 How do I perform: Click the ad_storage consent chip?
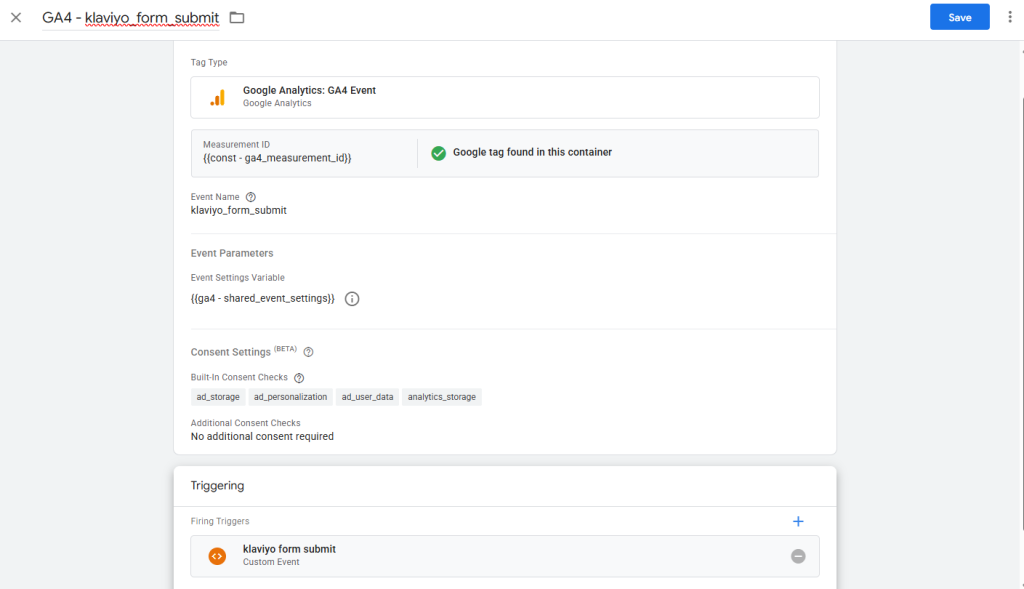click(x=218, y=397)
